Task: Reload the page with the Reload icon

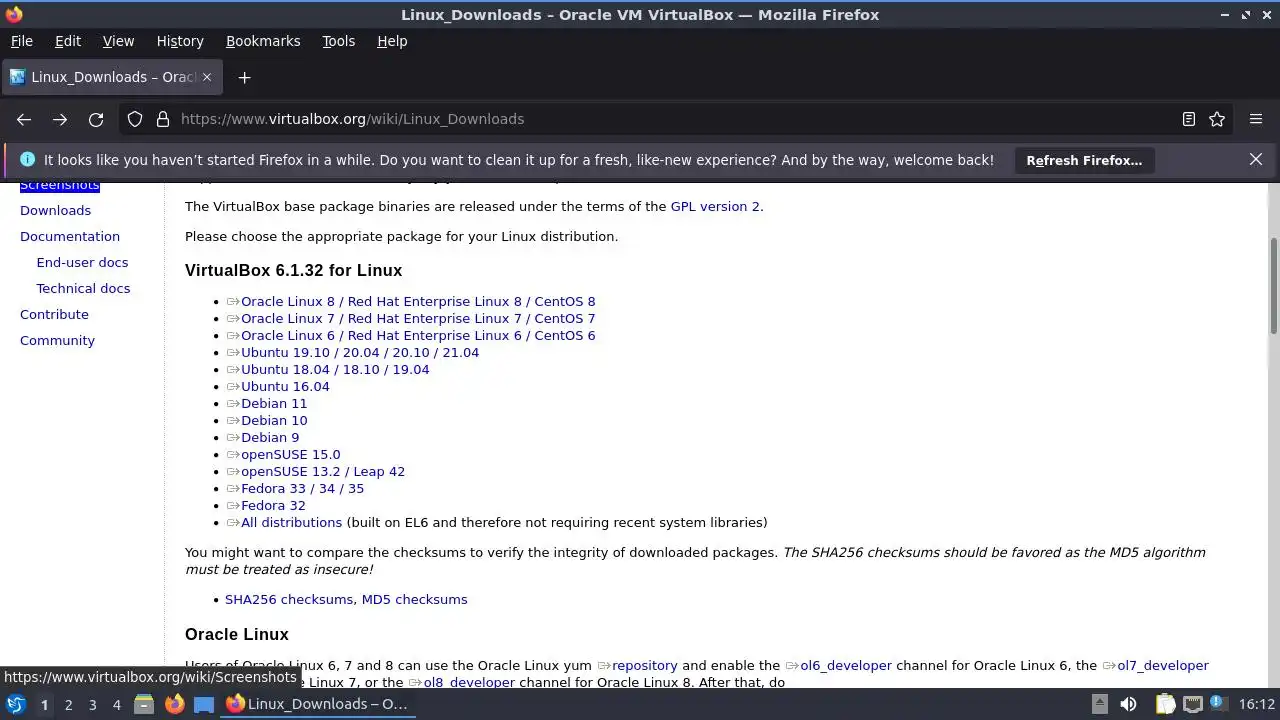Action: pyautogui.click(x=96, y=119)
